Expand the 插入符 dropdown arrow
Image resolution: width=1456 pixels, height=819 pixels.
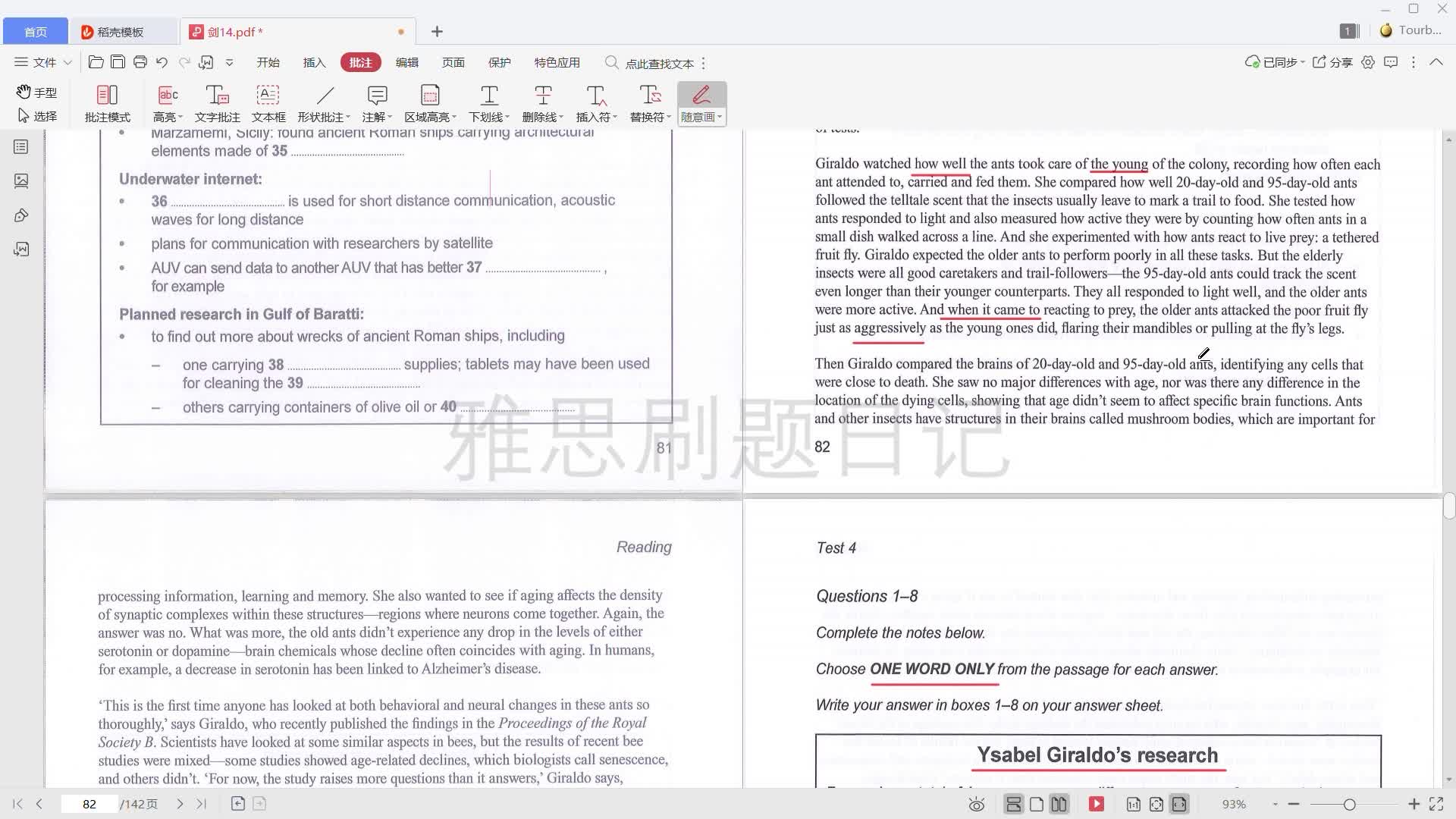615,117
